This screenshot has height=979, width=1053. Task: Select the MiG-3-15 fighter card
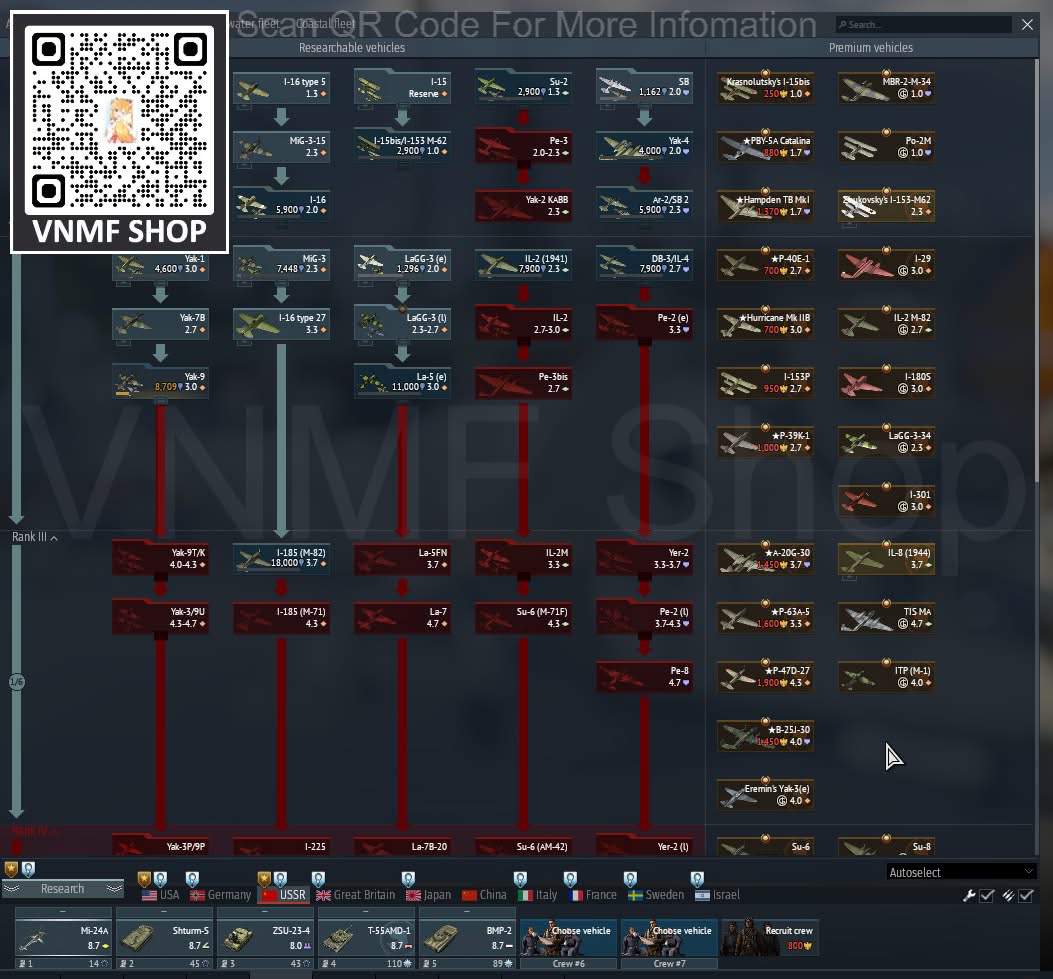tap(281, 146)
